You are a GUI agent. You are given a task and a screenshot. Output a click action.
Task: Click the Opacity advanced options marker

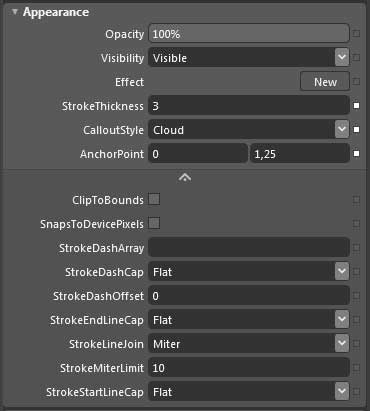click(x=356, y=33)
